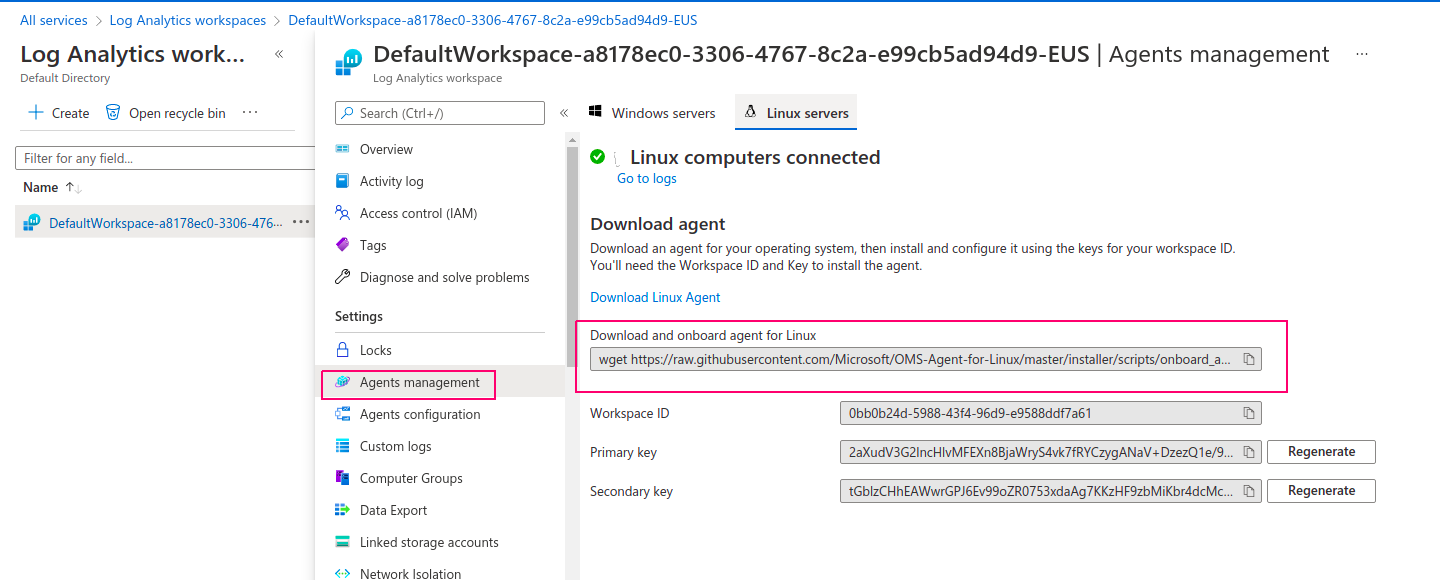Open the DefaultWorkspace-a8178ec0 list entry
1440x580 pixels.
pyautogui.click(x=166, y=223)
